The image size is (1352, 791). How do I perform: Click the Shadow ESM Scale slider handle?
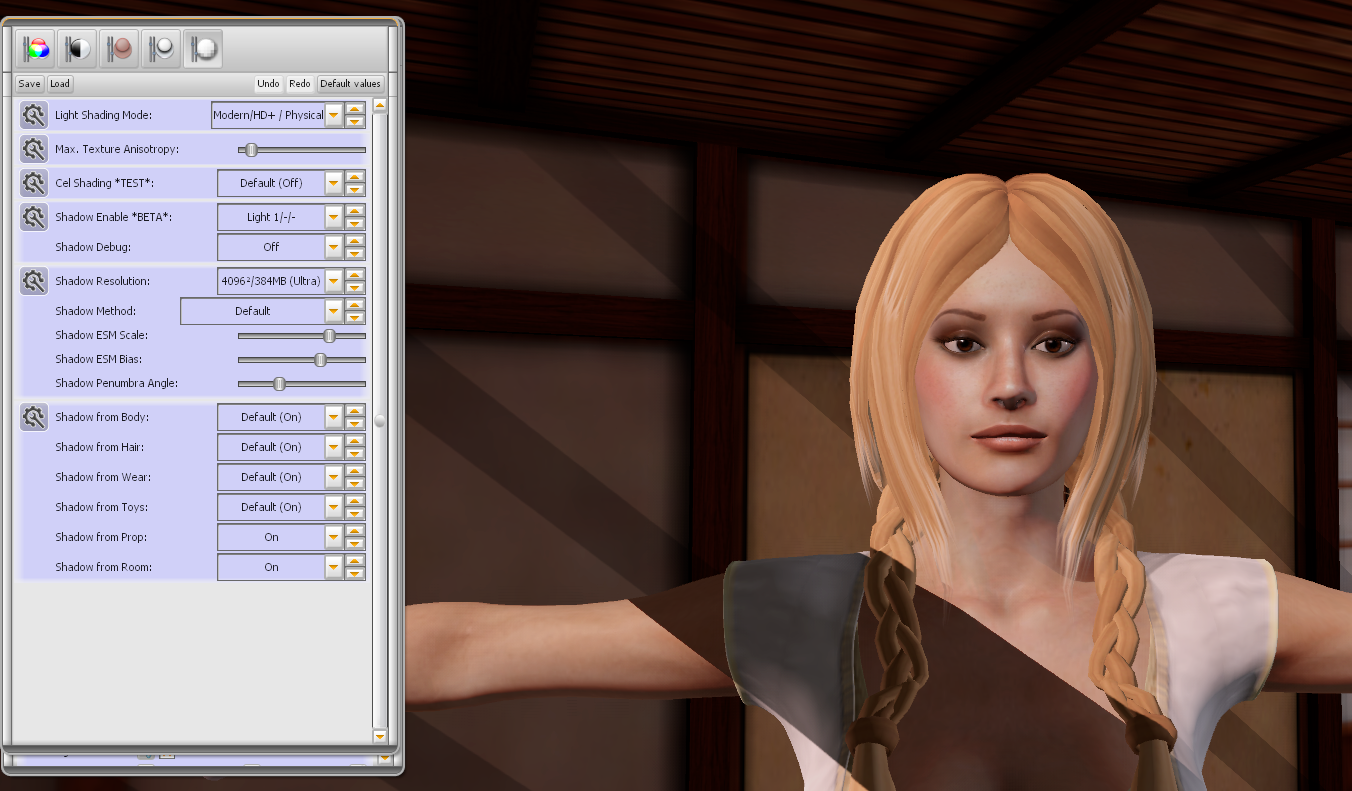[x=329, y=336]
